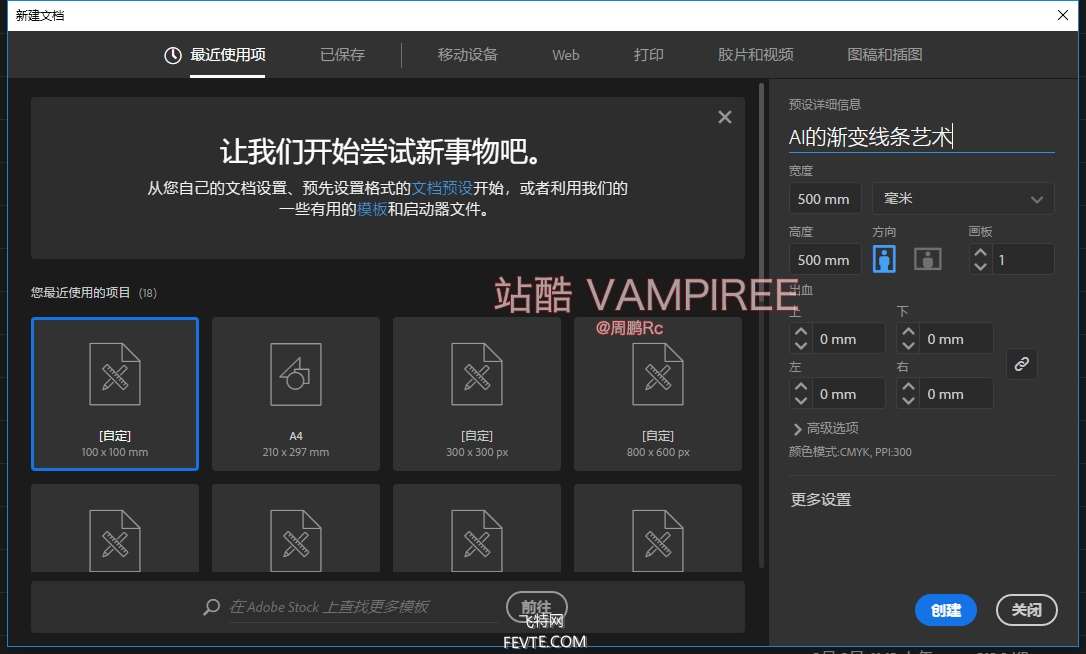
Task: Increase the bottom (下) bleed value
Action: 908,332
